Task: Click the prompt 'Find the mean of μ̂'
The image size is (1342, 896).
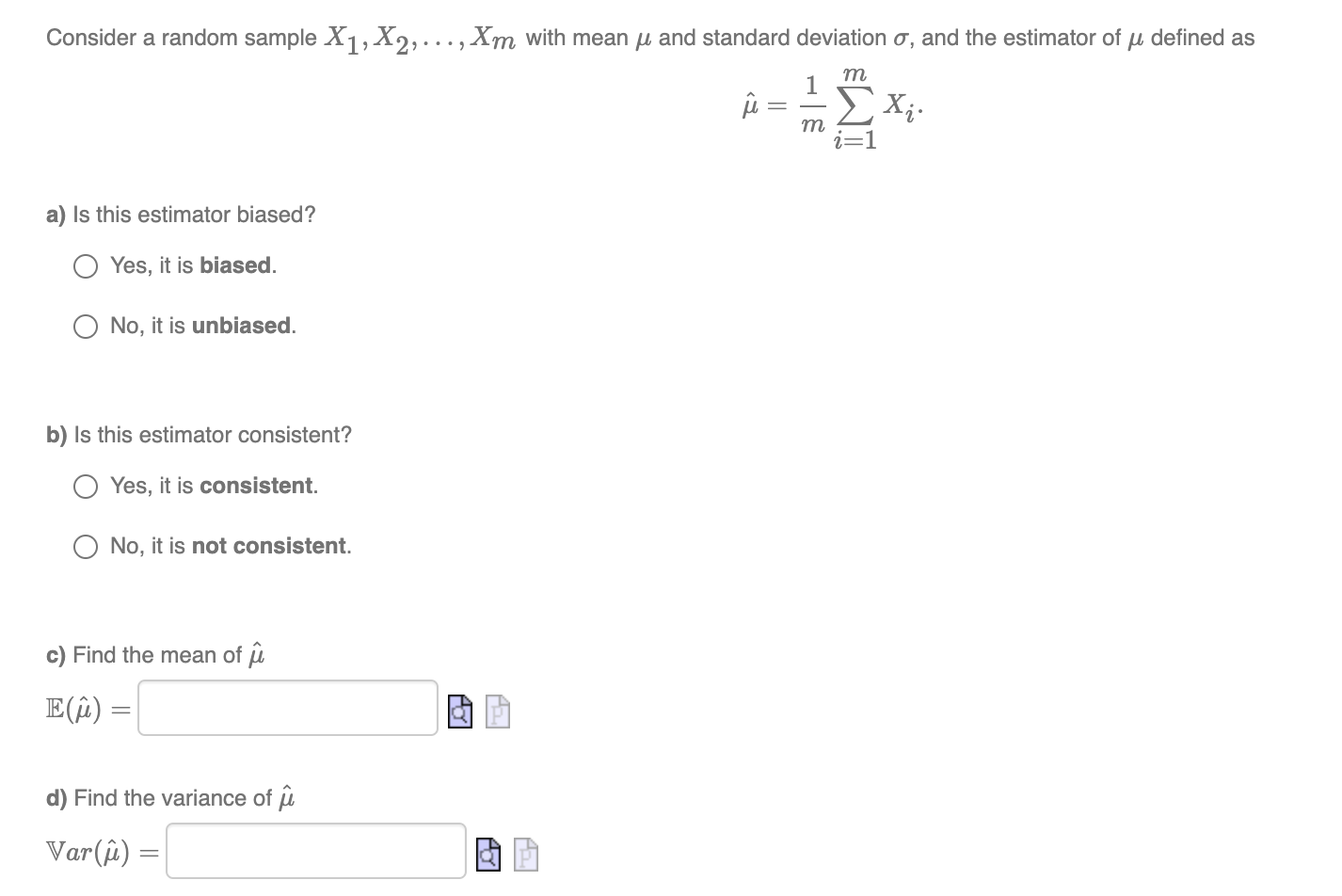Action: pos(155,654)
